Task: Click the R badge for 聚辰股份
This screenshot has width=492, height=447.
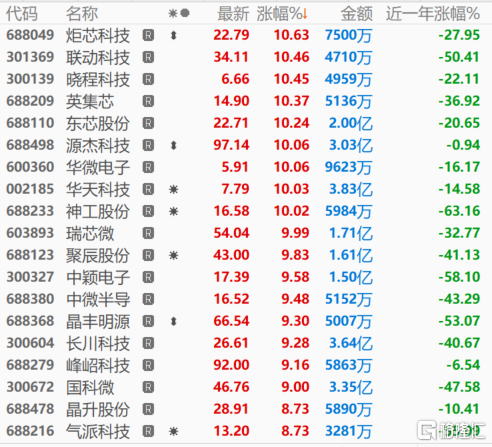Action: (x=148, y=255)
